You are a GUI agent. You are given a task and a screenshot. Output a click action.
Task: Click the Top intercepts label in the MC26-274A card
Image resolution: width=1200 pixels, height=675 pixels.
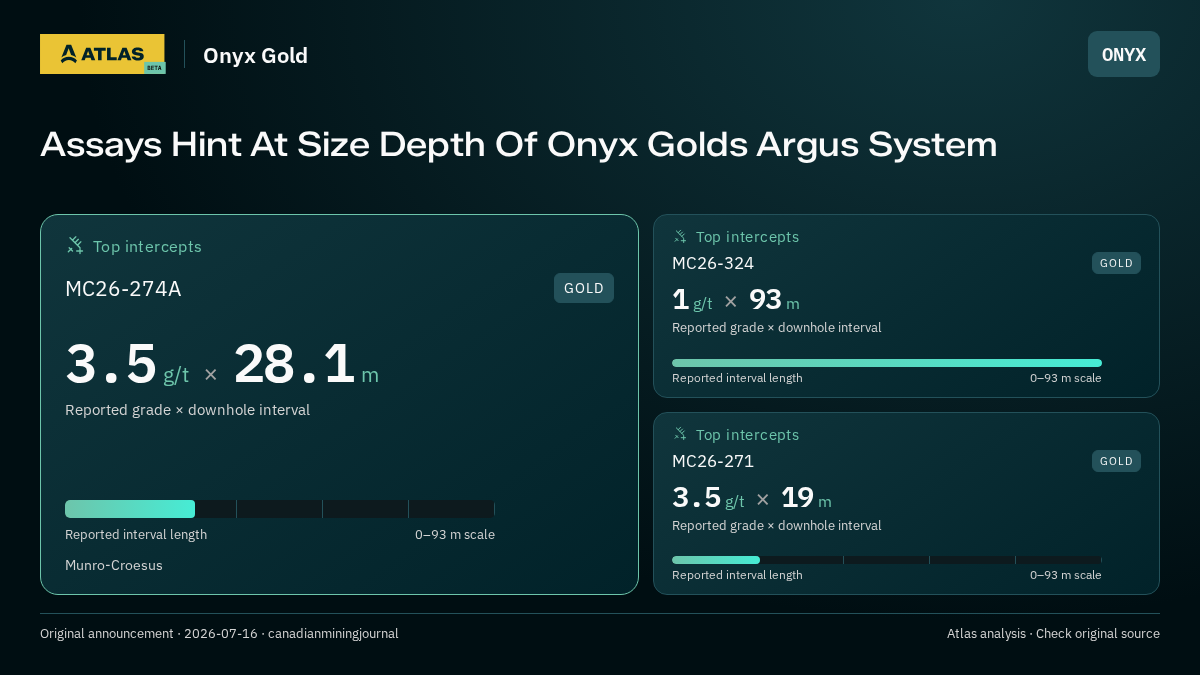(147, 246)
